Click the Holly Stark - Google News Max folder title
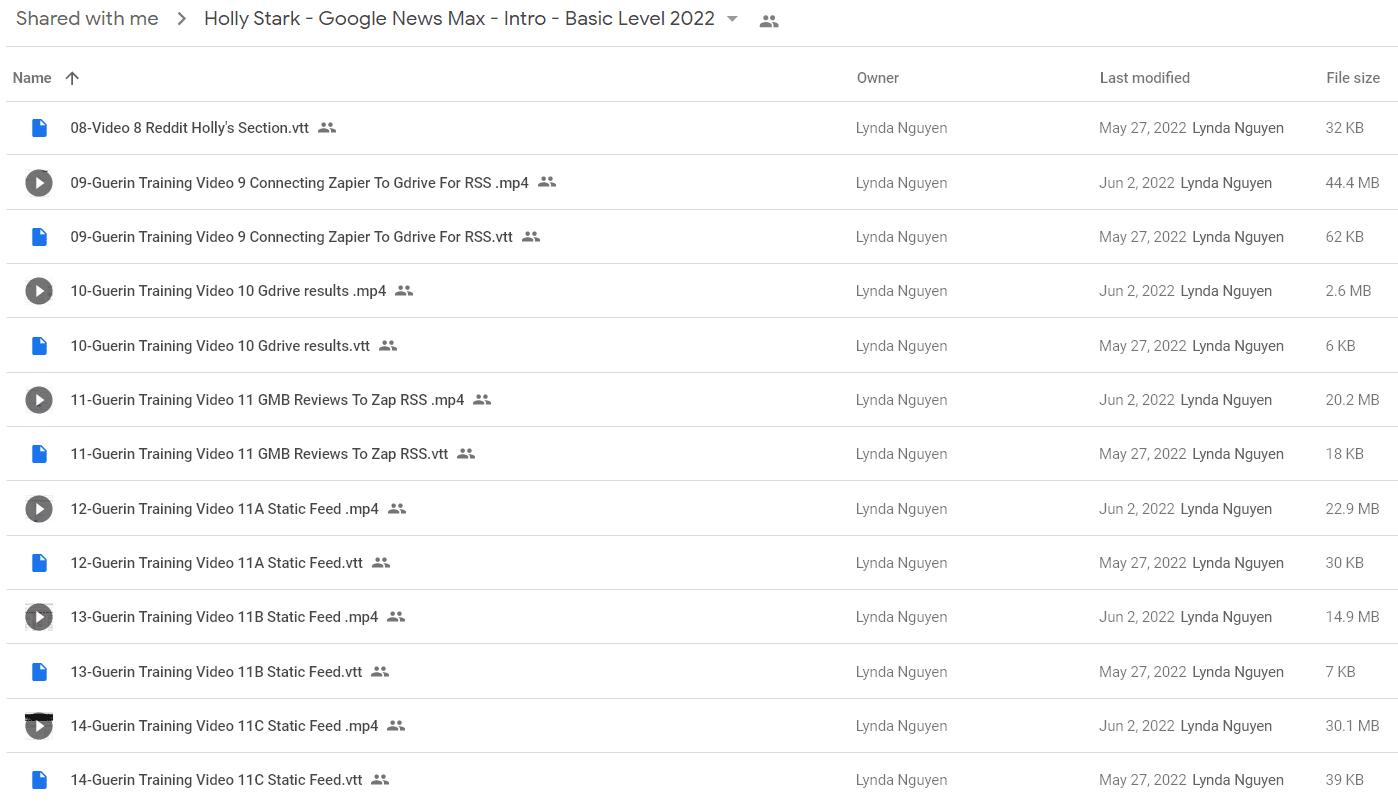 [459, 19]
